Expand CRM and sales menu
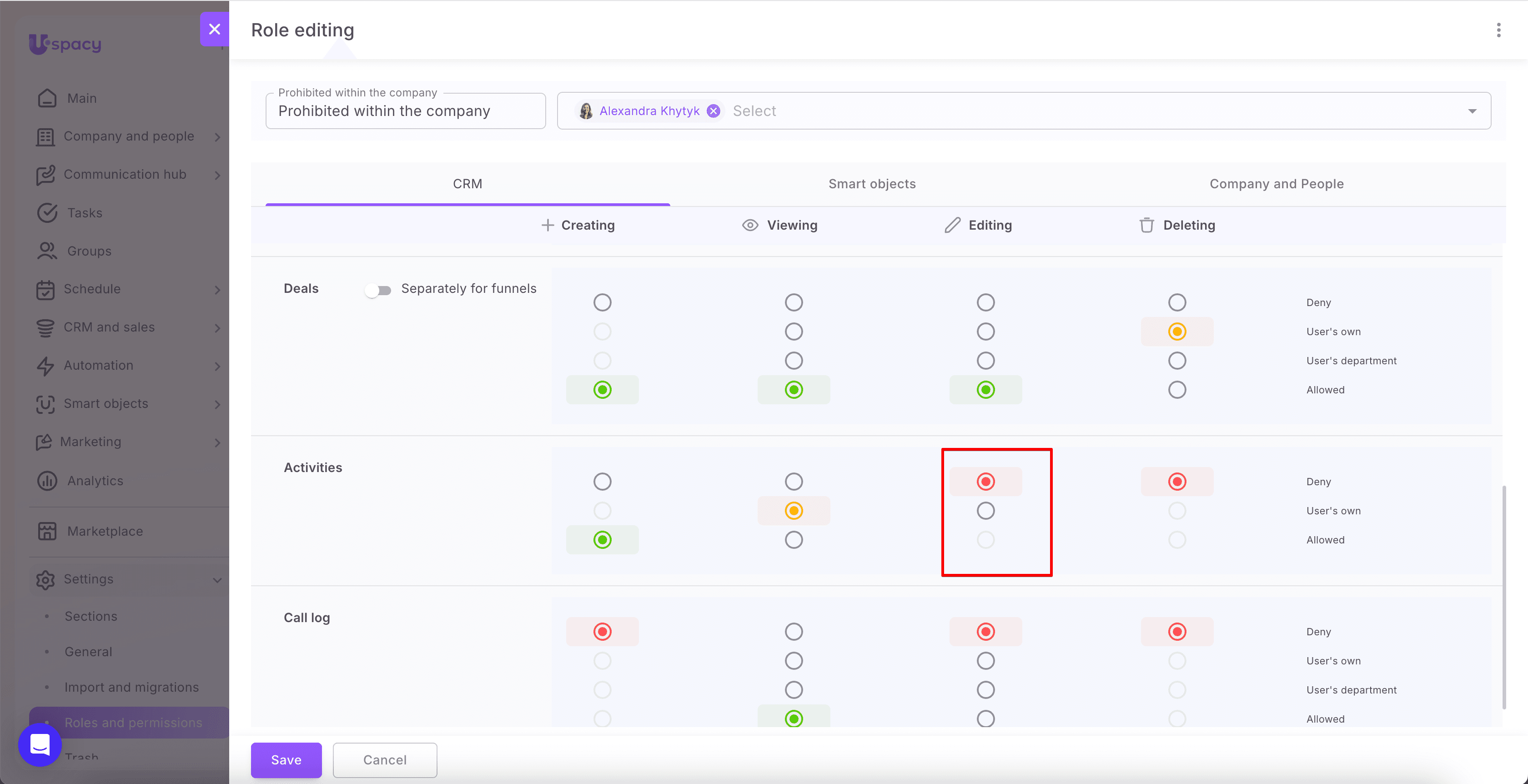This screenshot has height=784, width=1528. click(217, 327)
